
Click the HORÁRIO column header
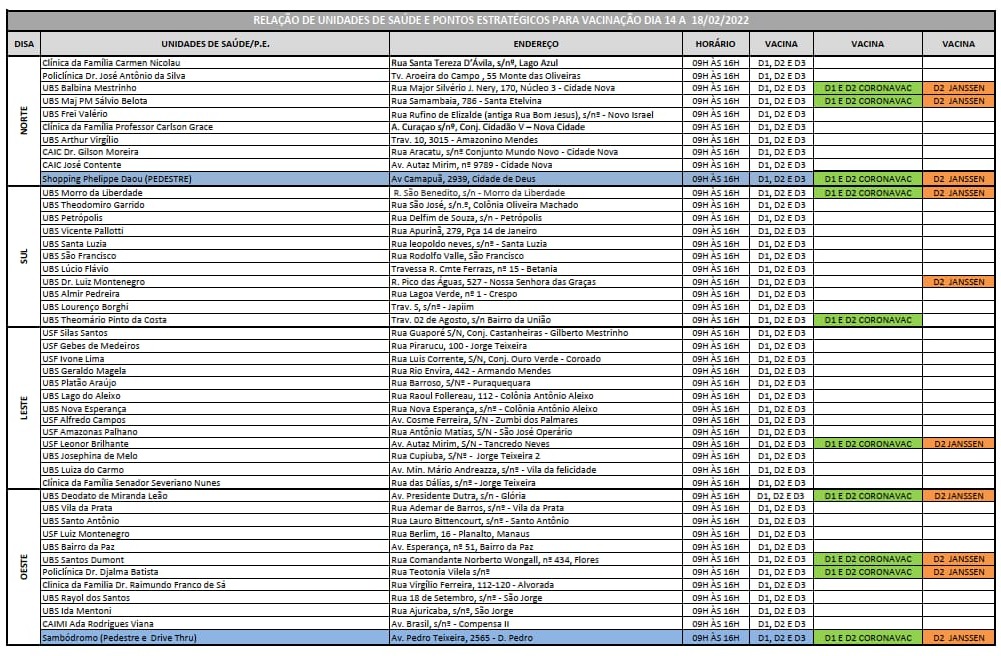tap(715, 45)
